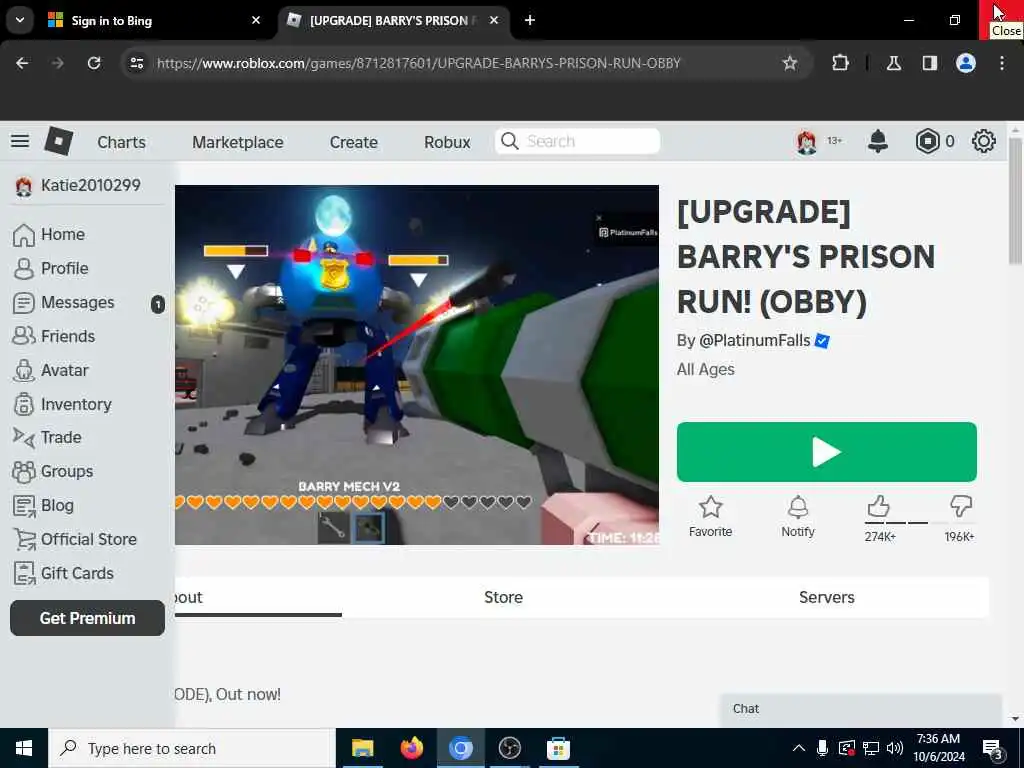The image size is (1024, 768).
Task: Close the Sign in to Bing tab
Action: pyautogui.click(x=256, y=20)
